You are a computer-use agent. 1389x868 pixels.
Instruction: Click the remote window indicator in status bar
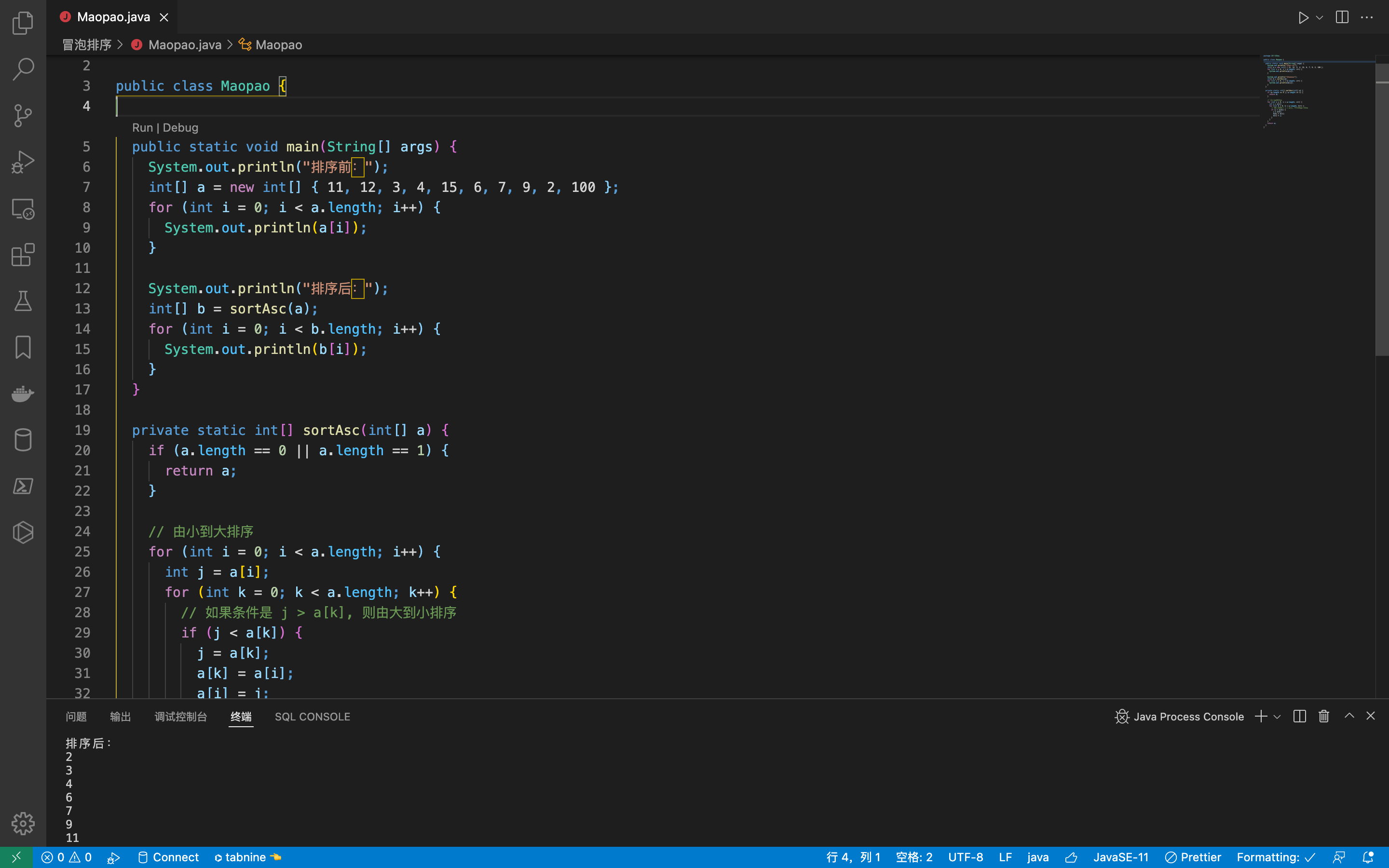click(x=16, y=857)
